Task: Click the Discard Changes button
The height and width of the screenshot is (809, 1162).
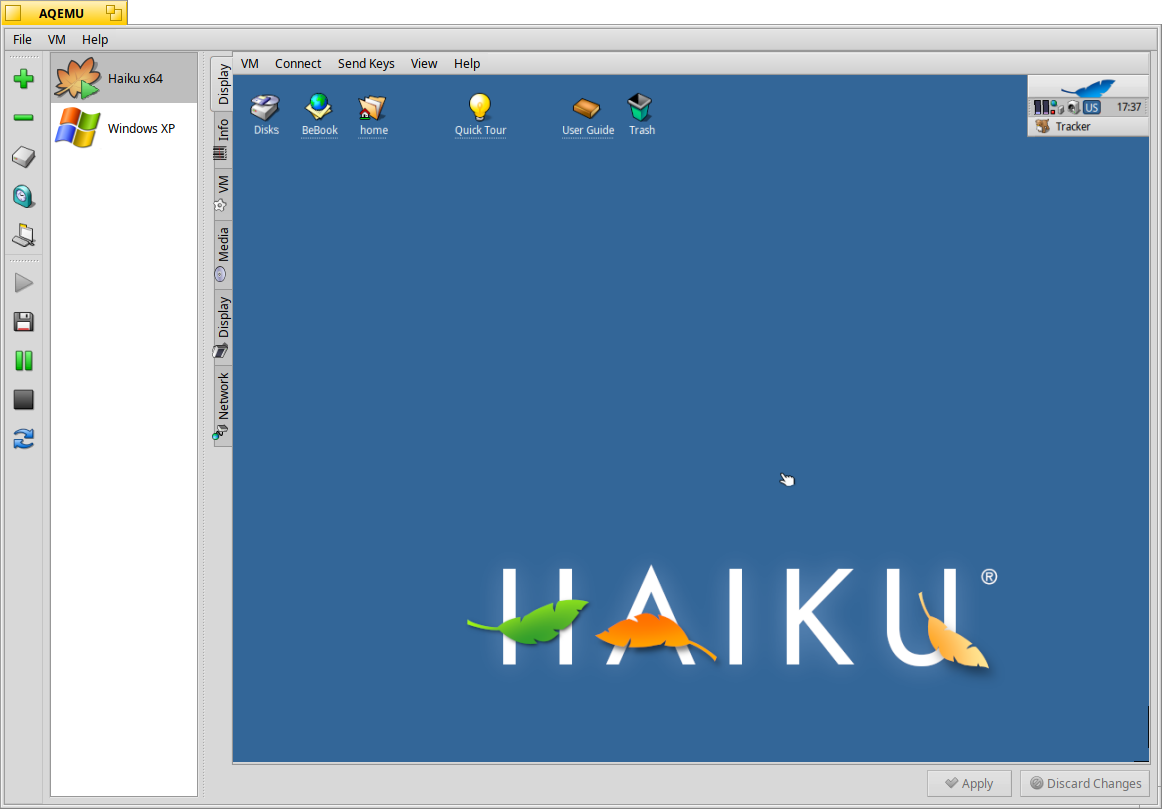Action: click(x=1086, y=783)
